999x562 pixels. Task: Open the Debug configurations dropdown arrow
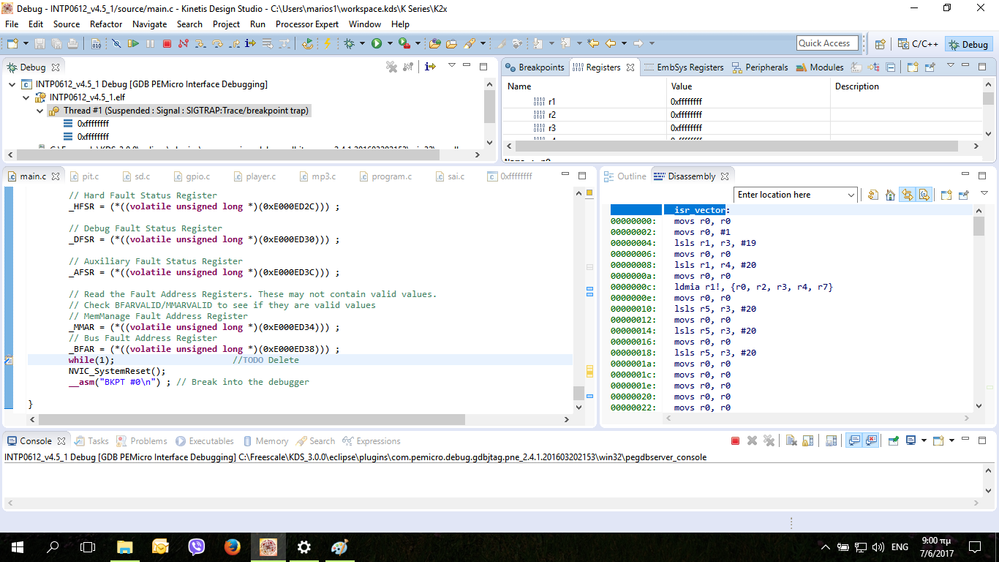[361, 44]
